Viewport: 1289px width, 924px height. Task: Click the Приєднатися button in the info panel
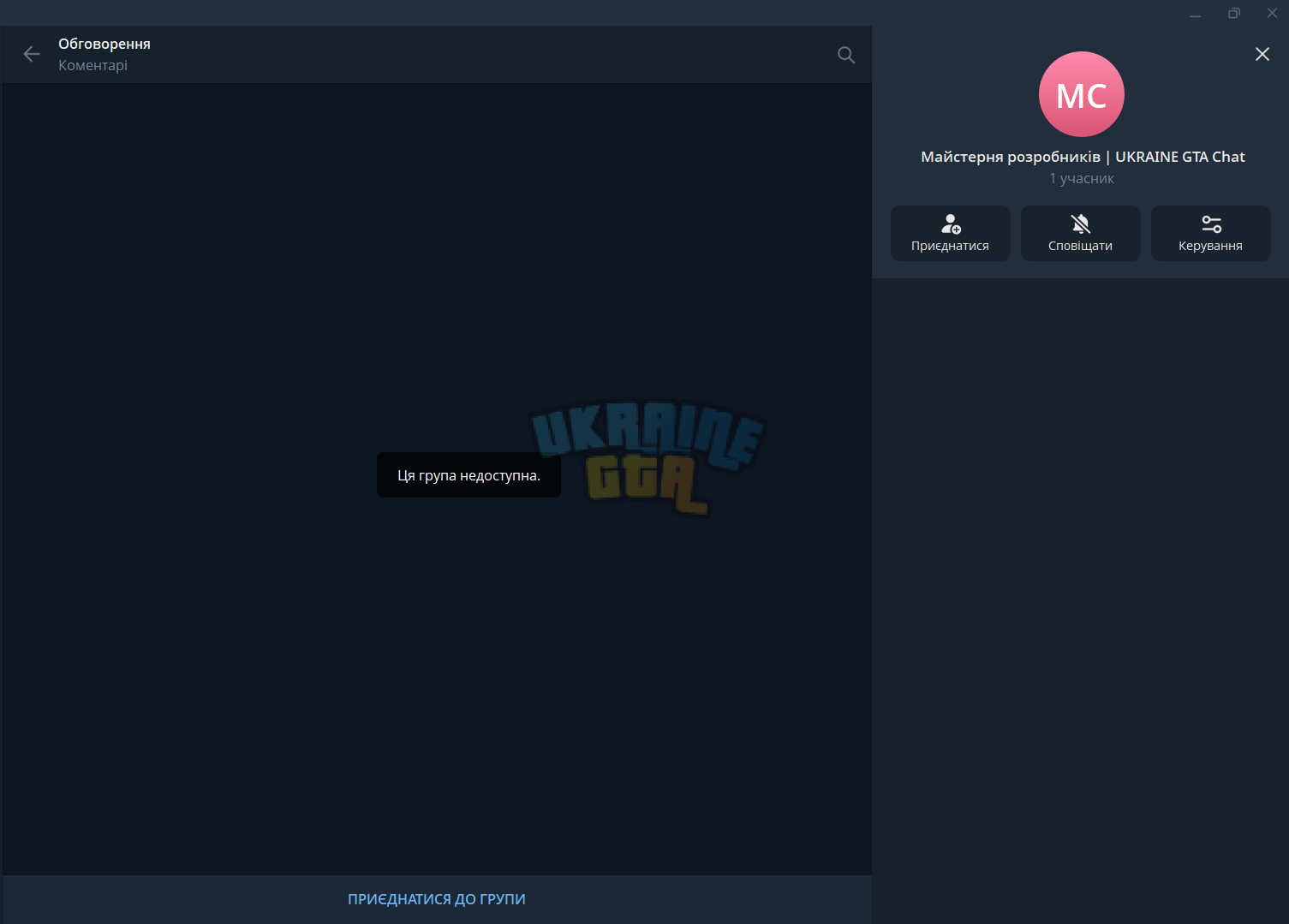click(x=951, y=233)
